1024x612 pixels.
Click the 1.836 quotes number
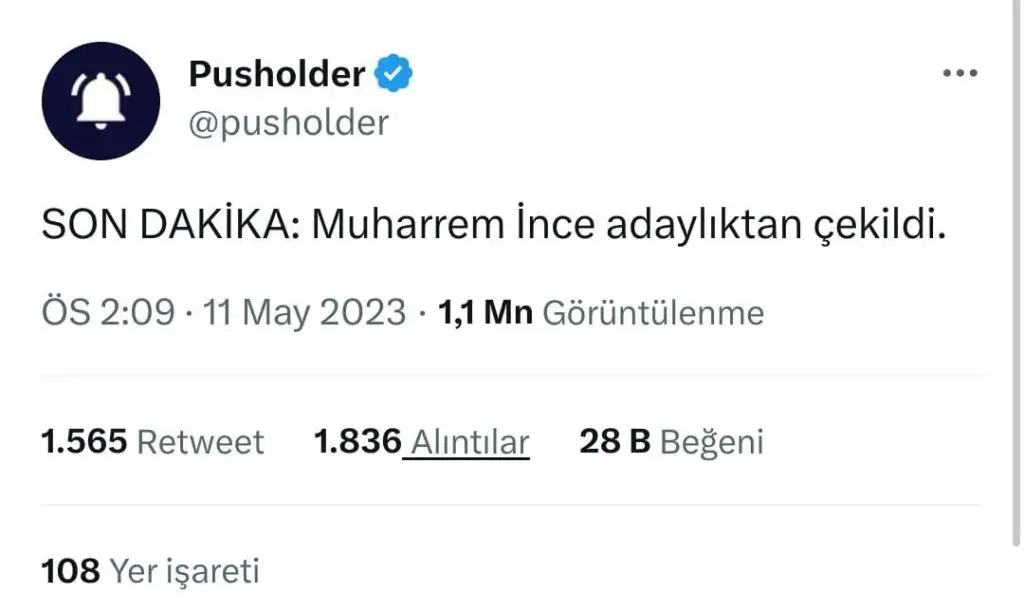357,441
